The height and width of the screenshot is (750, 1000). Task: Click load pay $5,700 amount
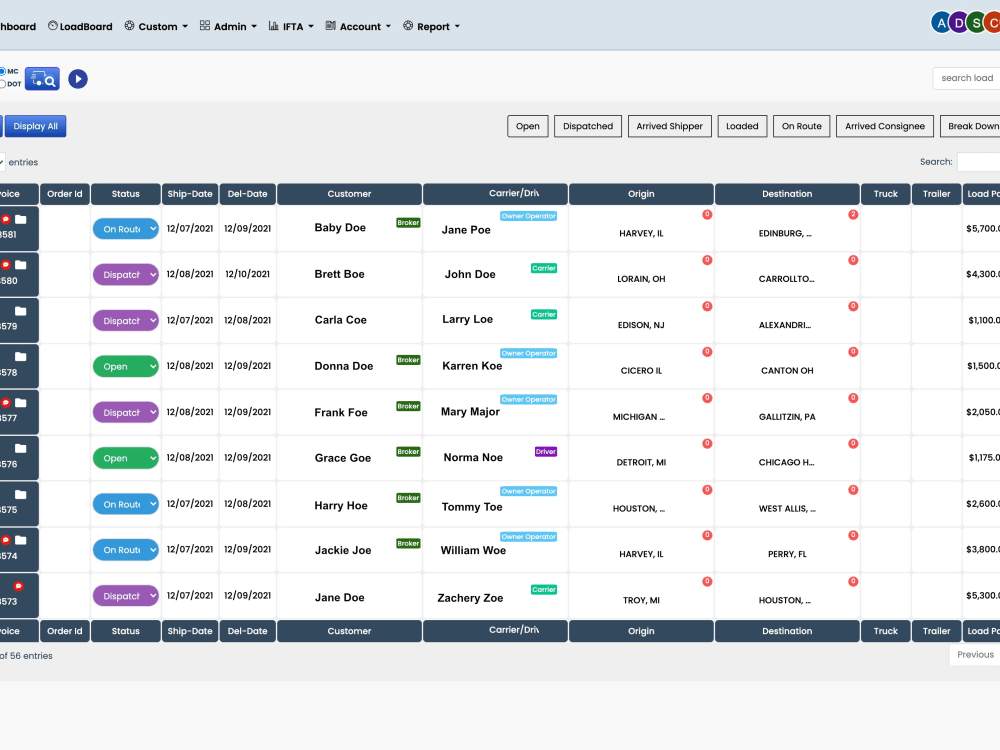[x=983, y=228]
